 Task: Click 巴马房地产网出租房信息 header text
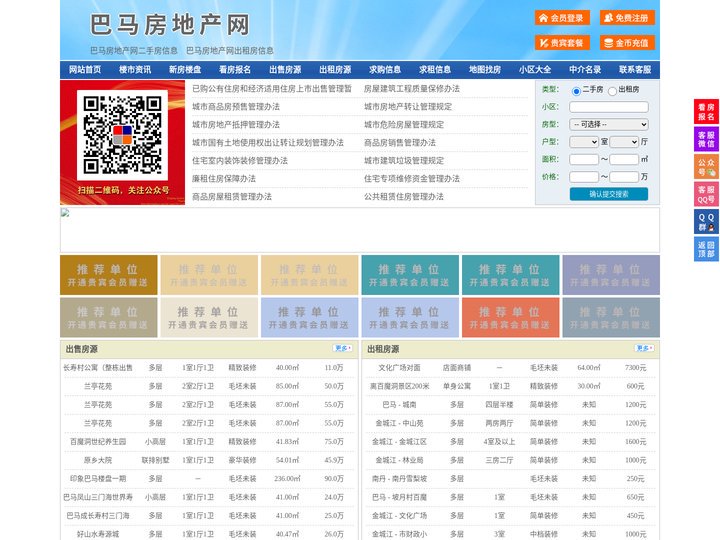click(230, 51)
